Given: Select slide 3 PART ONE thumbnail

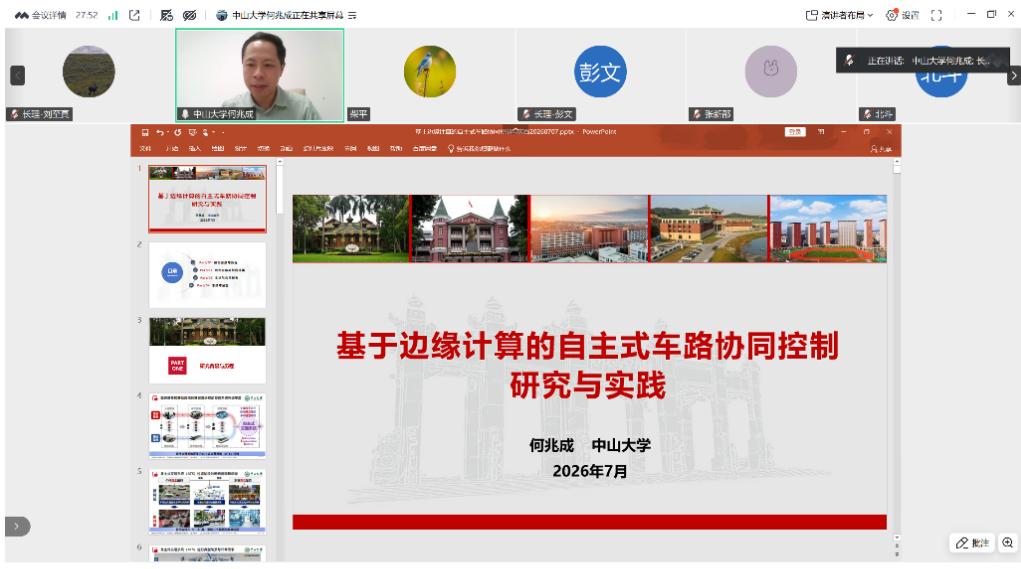Looking at the screenshot, I should pos(207,350).
